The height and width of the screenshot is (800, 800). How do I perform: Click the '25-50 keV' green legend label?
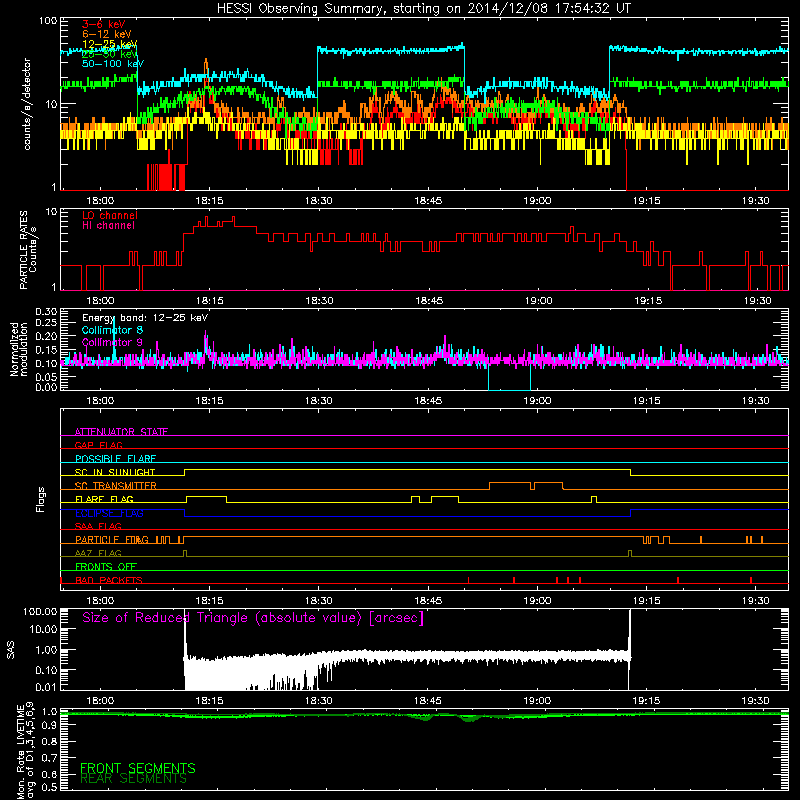click(110, 54)
